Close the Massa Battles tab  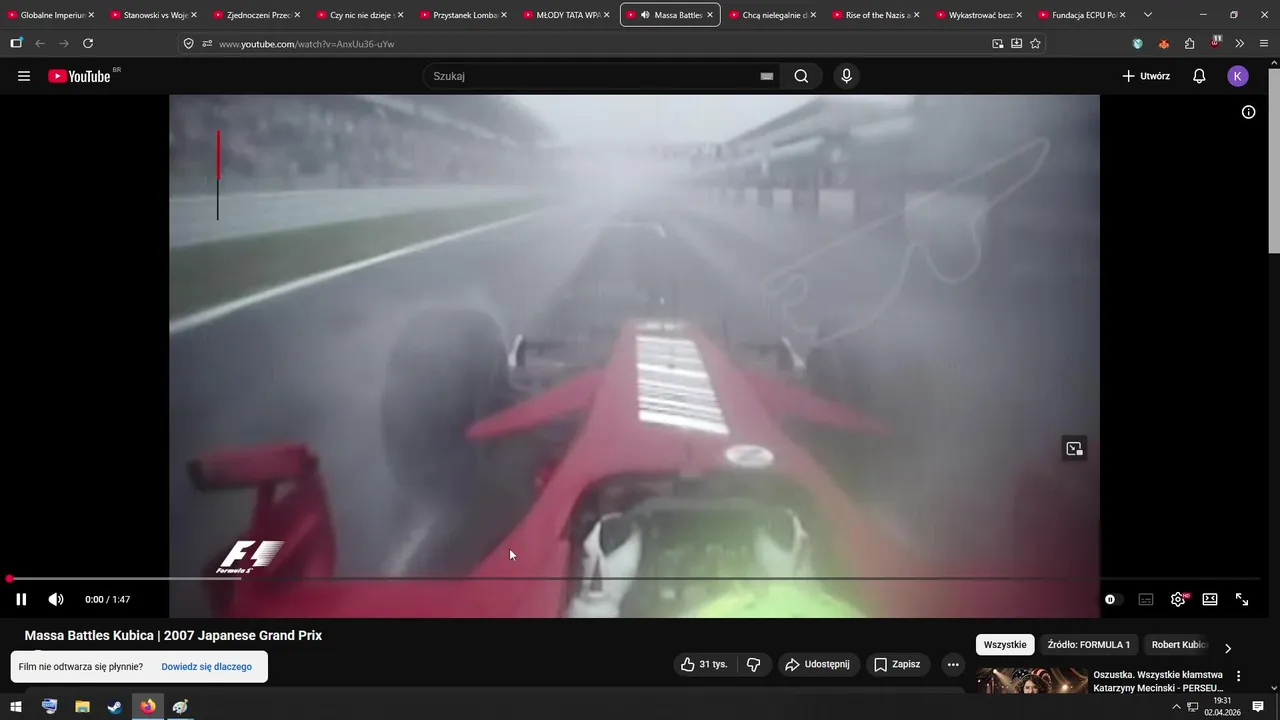tap(710, 15)
